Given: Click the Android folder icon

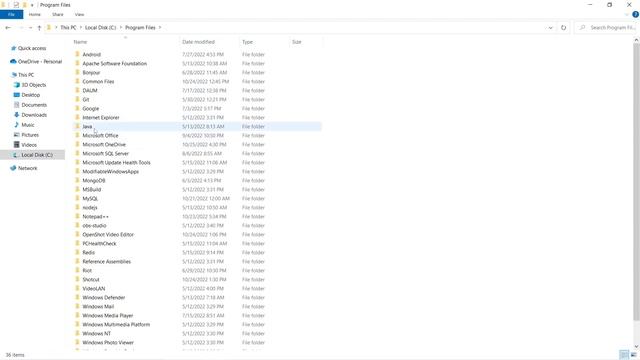Looking at the screenshot, I should 78,54.
